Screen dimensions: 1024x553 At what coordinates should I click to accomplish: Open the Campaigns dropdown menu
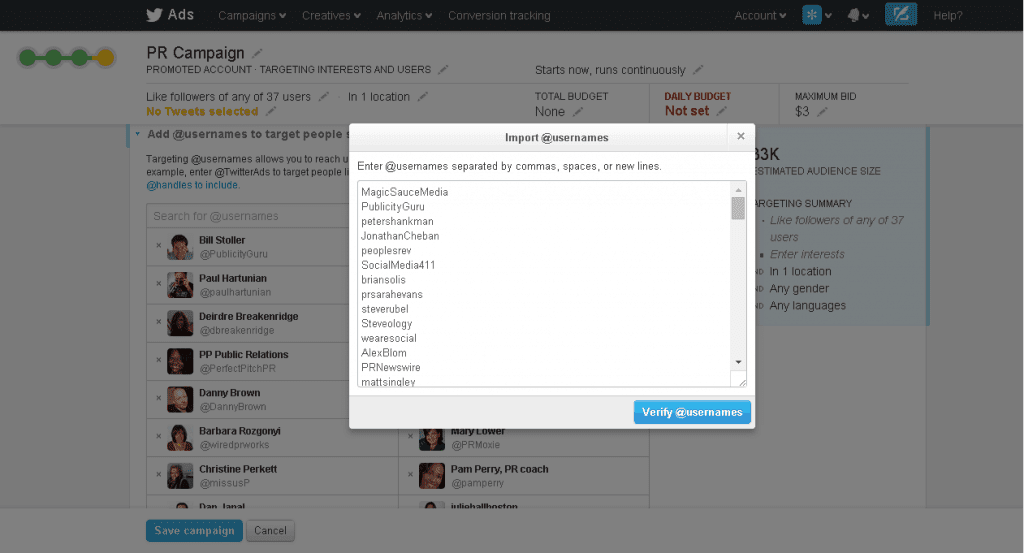pyautogui.click(x=252, y=16)
